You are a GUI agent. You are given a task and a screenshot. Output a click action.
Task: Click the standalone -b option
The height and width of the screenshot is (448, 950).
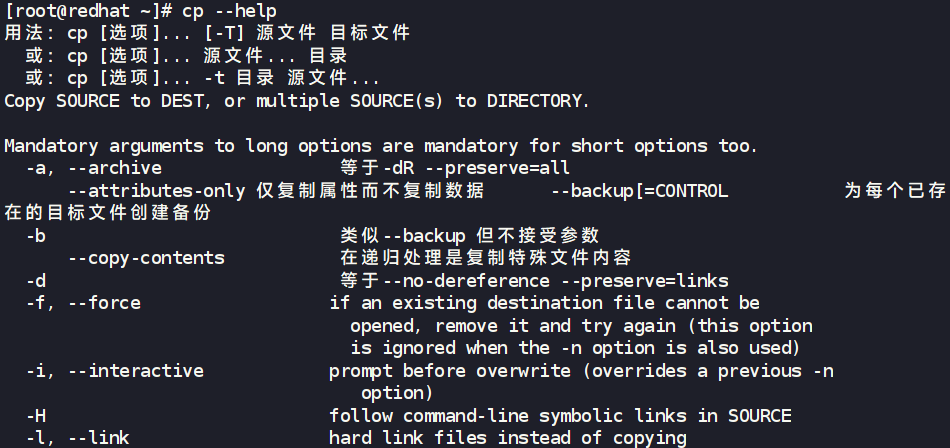(36, 236)
